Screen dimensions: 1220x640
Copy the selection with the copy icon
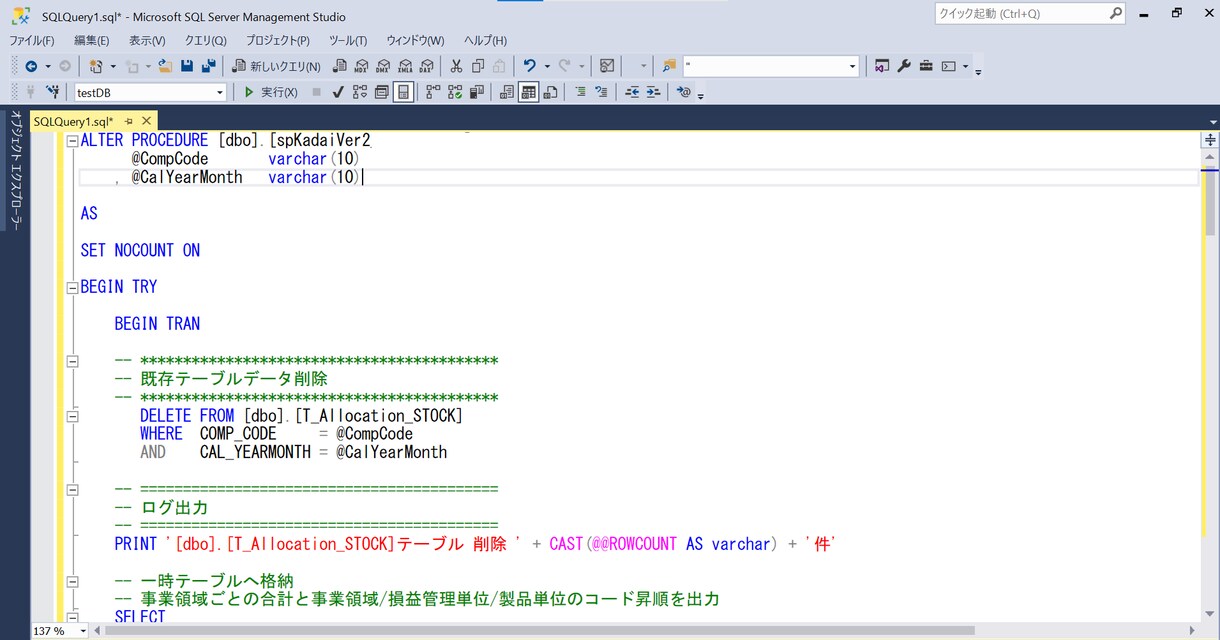point(478,66)
